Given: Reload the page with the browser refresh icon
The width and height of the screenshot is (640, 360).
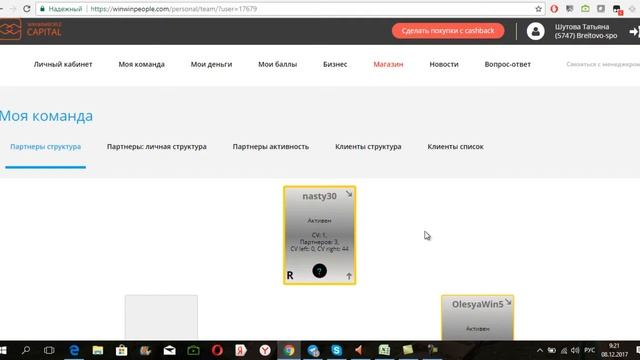Looking at the screenshot, I should click(27, 9).
